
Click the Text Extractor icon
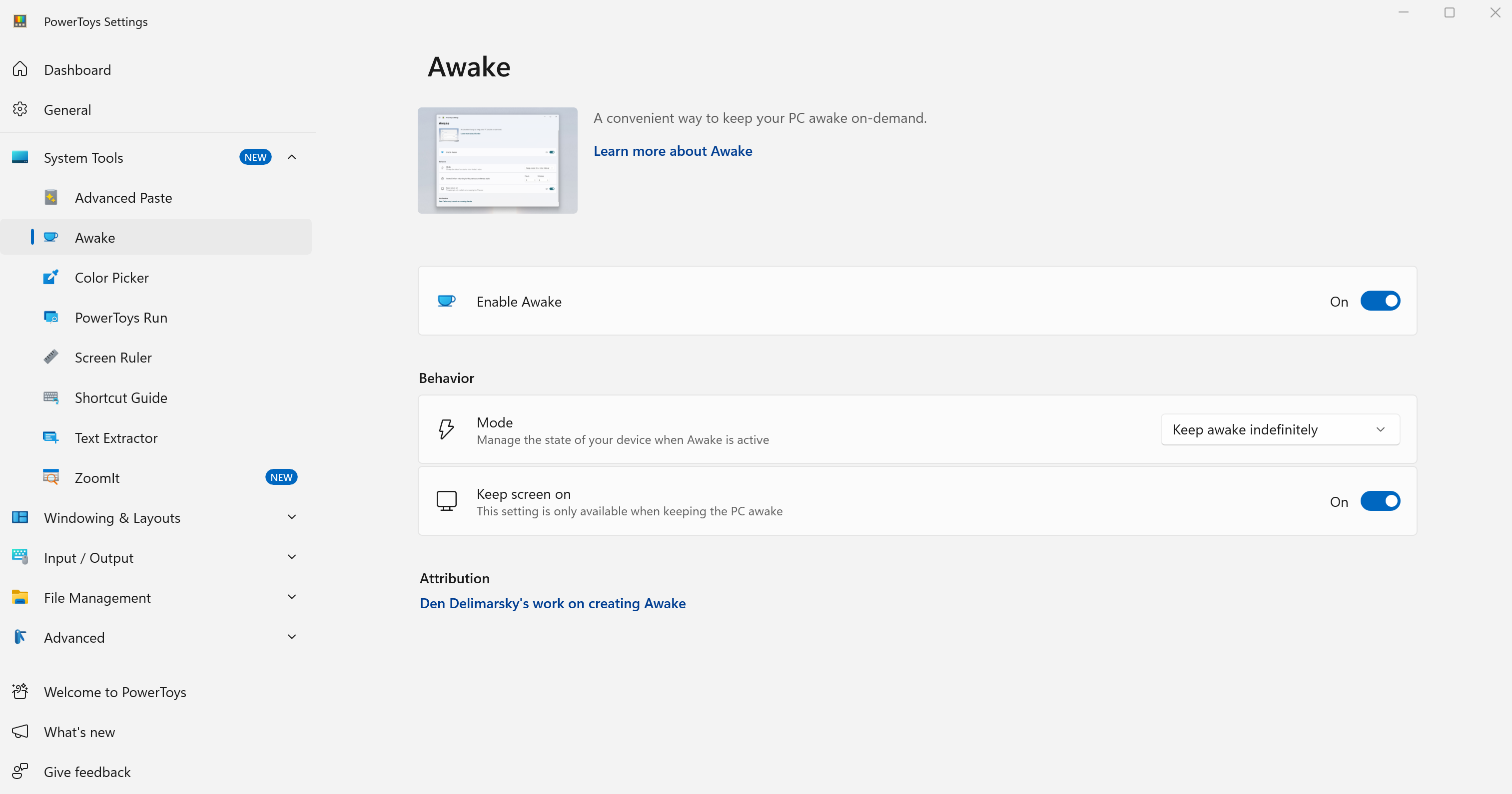[x=51, y=437]
